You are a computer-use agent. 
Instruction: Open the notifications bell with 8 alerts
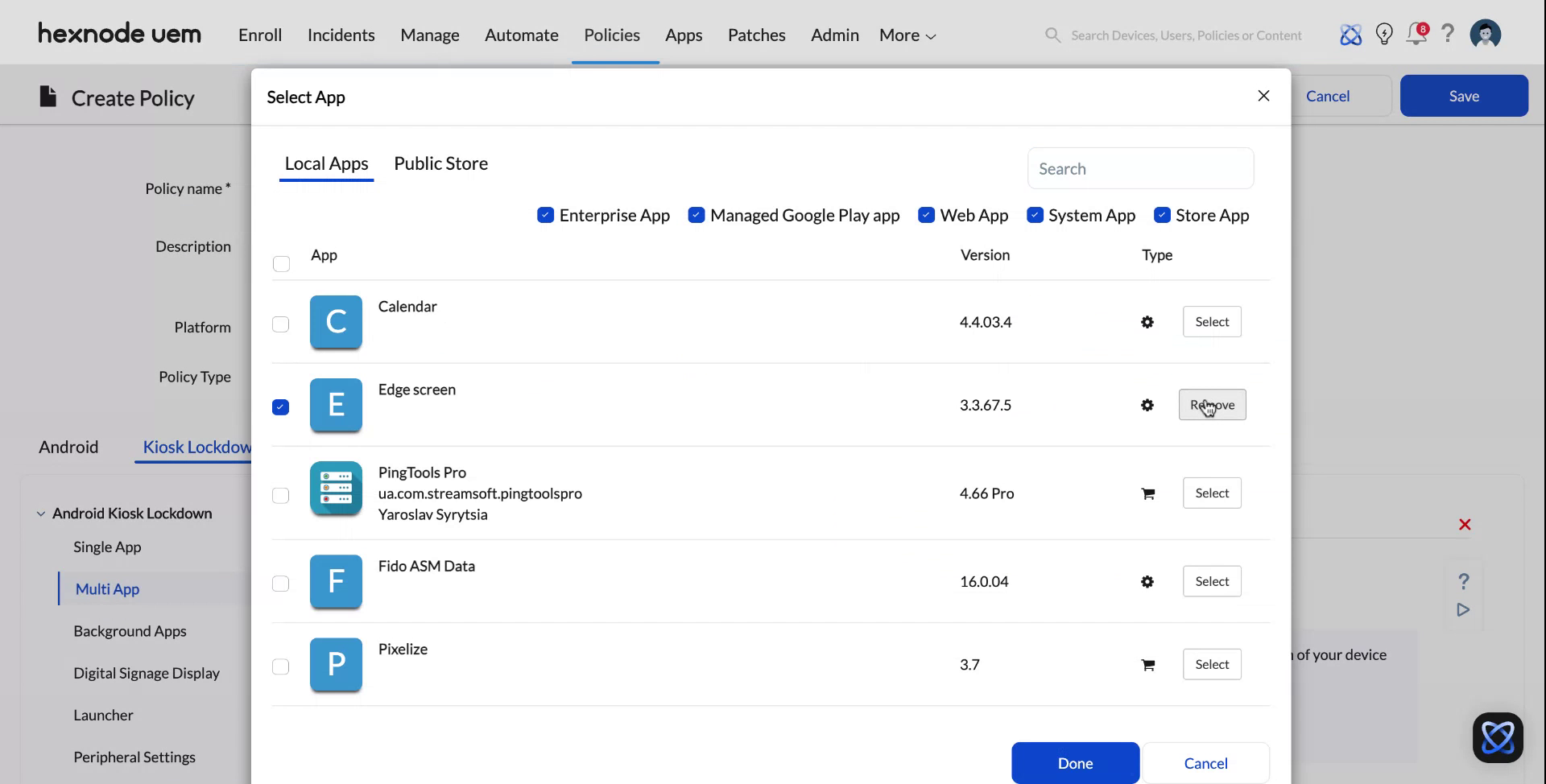pos(1416,34)
